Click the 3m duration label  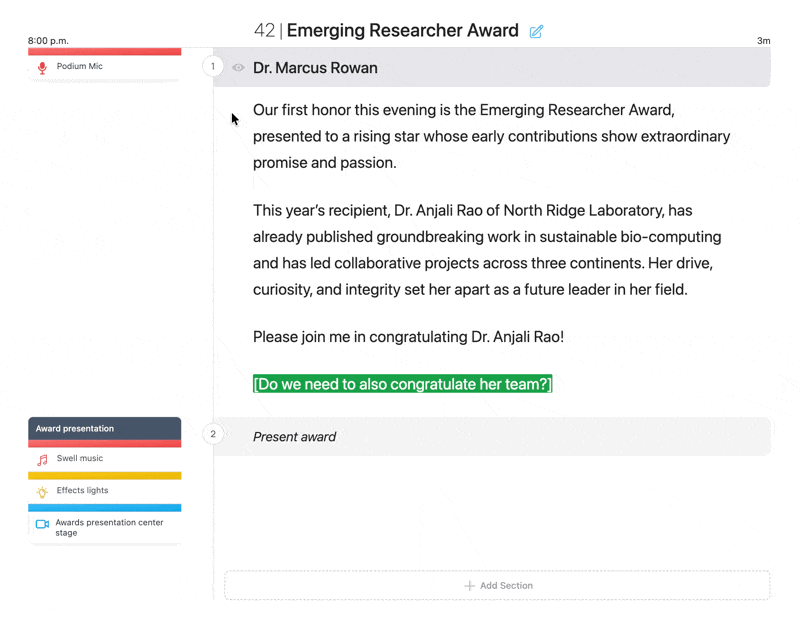[763, 41]
